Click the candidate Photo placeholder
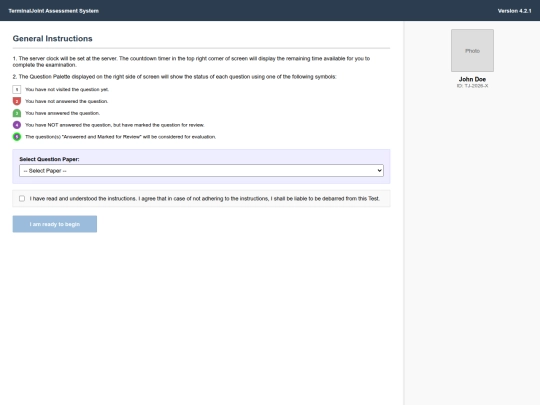 [472, 51]
